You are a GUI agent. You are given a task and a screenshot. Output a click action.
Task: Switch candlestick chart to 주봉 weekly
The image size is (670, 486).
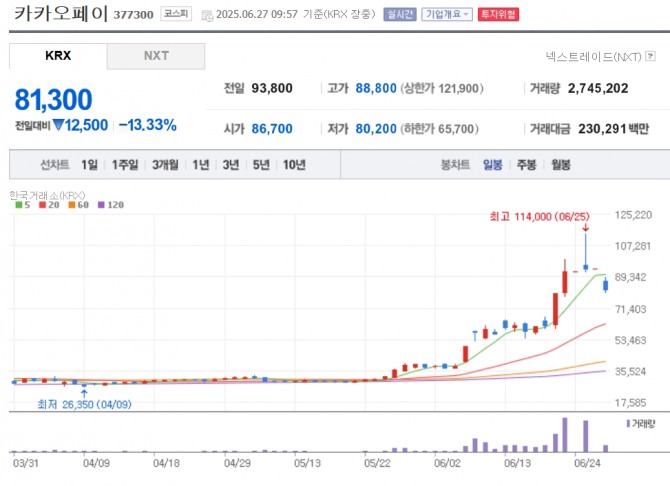click(x=526, y=165)
